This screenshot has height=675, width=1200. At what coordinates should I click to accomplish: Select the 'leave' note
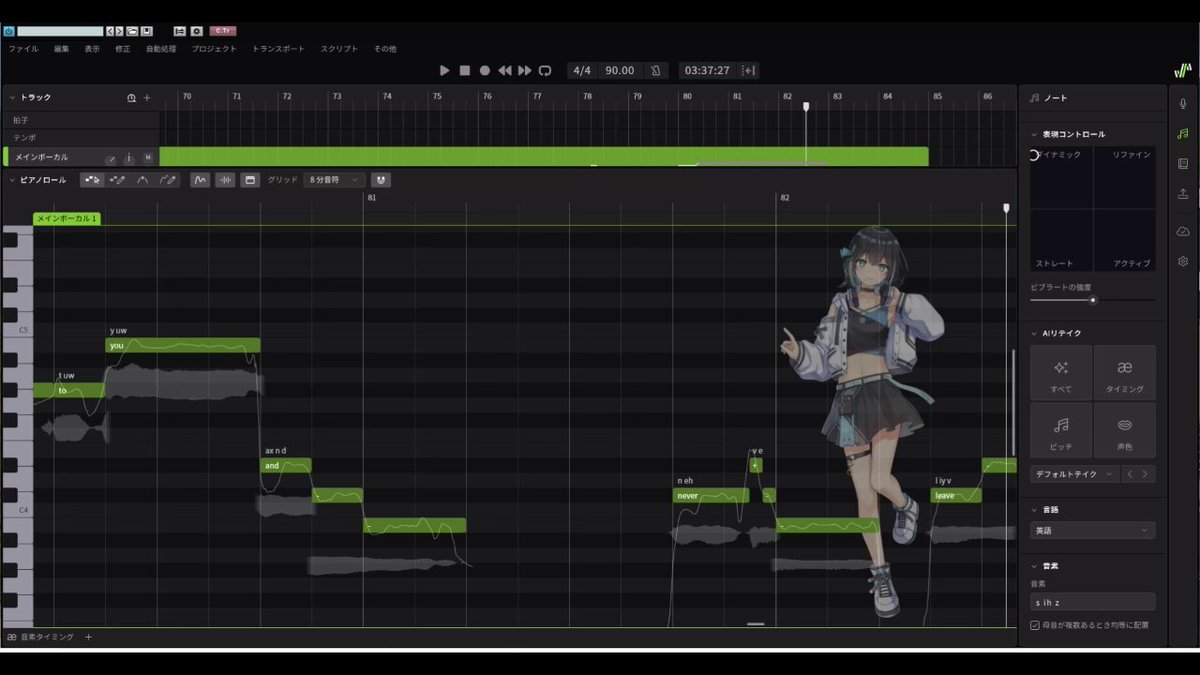[x=956, y=495]
